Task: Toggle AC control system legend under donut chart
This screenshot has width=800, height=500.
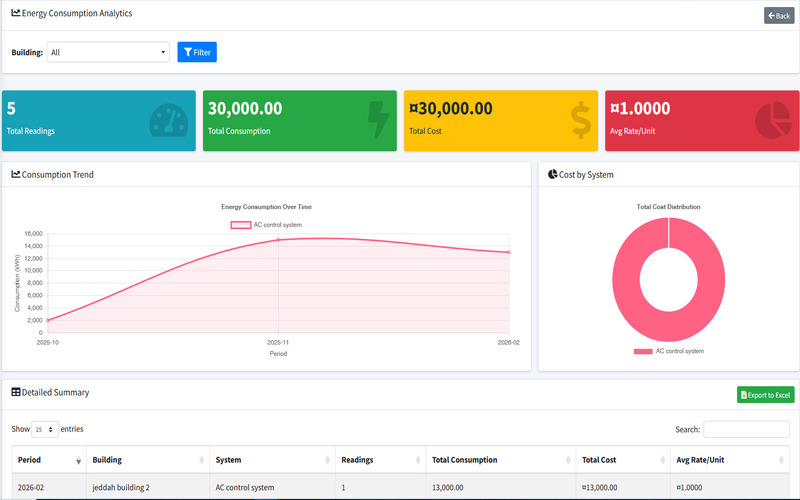Action: coord(669,351)
